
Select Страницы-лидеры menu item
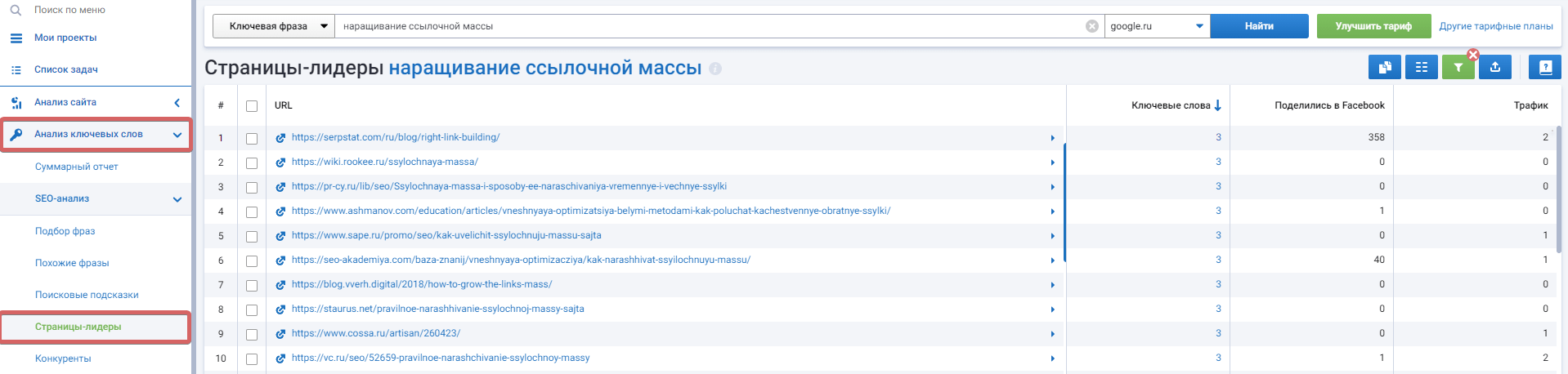click(x=78, y=327)
